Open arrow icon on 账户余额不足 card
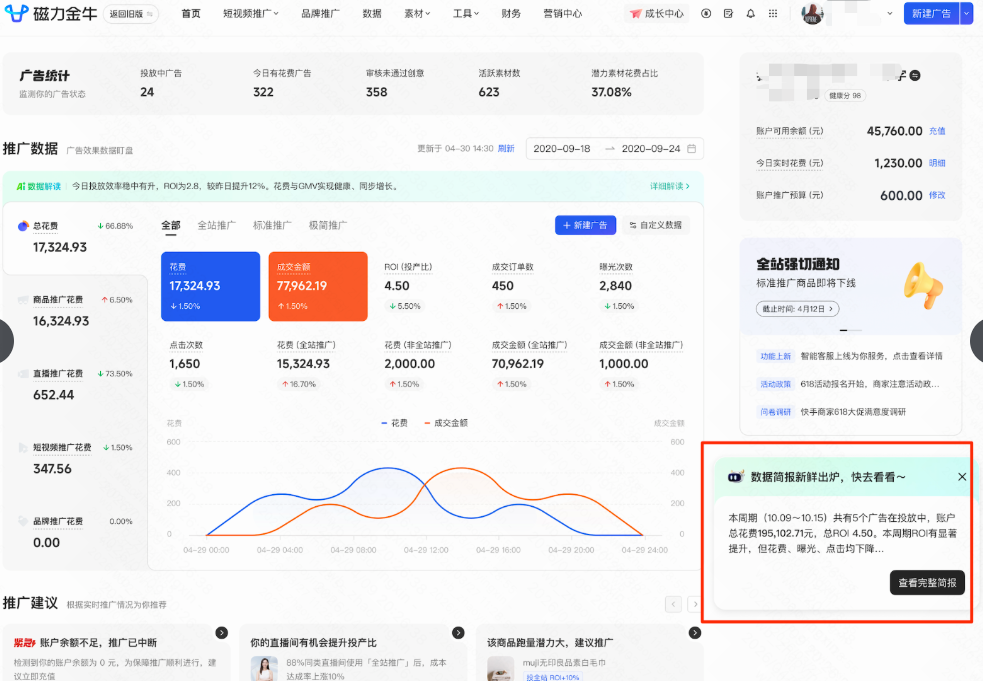Screen dimensions: 983x681 [x=222, y=633]
